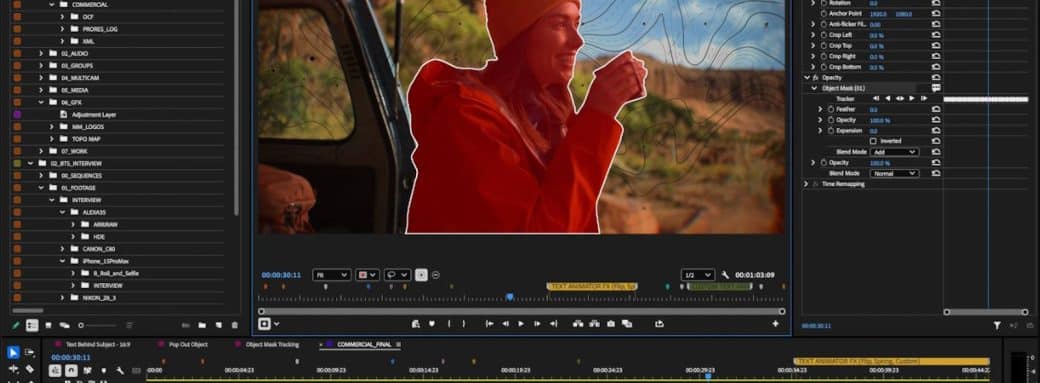Click the Mark Out bracket button
Viewport: 1040px width, 383px height.
click(x=464, y=324)
